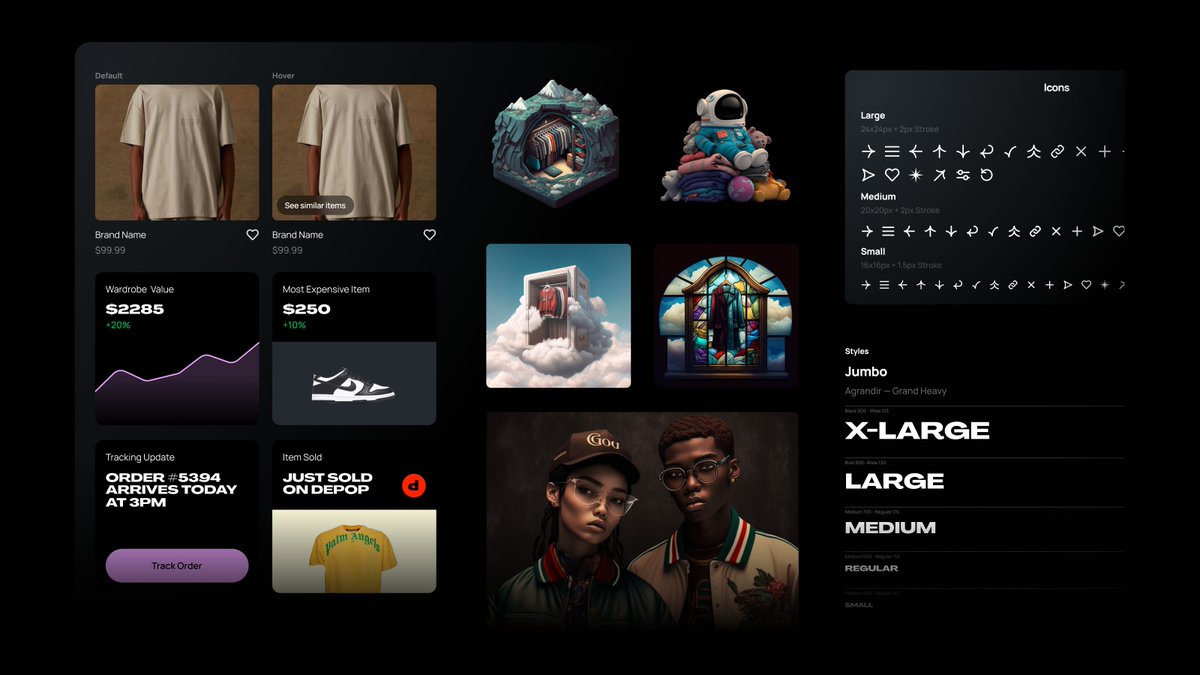Open the isometric cave closet illustration

pyautogui.click(x=558, y=142)
